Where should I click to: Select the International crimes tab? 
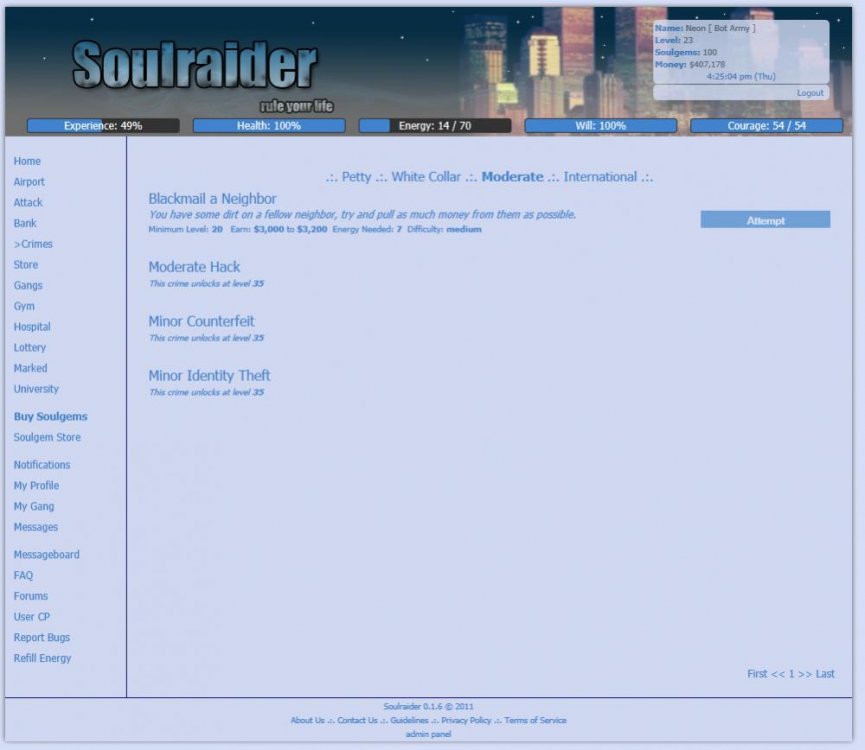click(600, 177)
